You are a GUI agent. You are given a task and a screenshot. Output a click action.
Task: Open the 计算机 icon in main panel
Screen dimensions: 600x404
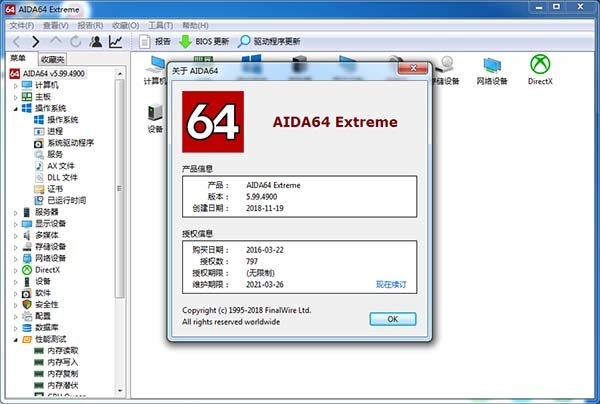[155, 70]
